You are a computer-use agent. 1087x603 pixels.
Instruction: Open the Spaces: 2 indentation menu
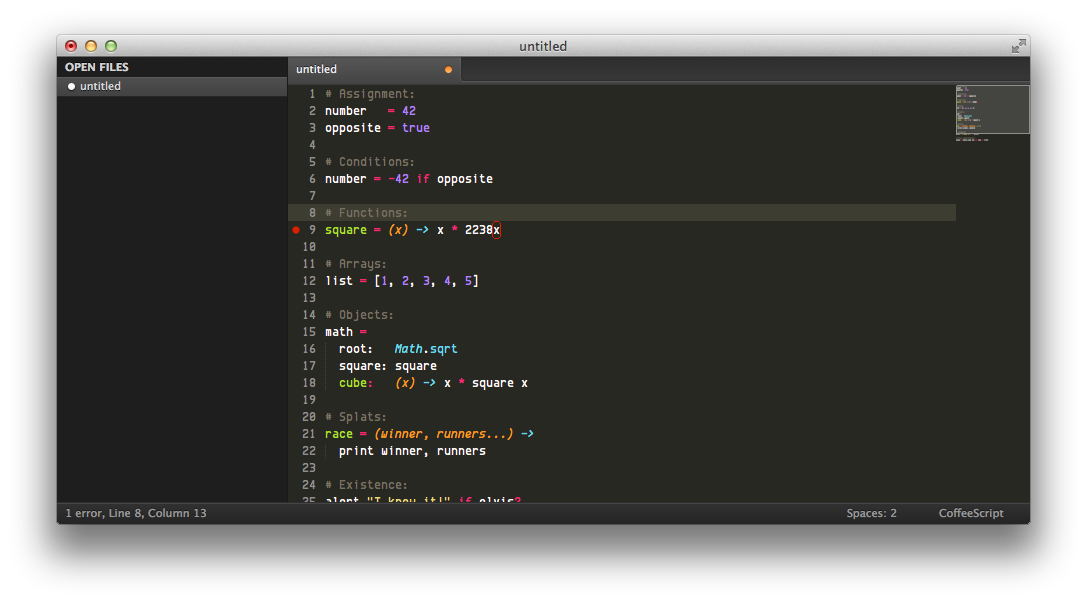[x=871, y=513]
